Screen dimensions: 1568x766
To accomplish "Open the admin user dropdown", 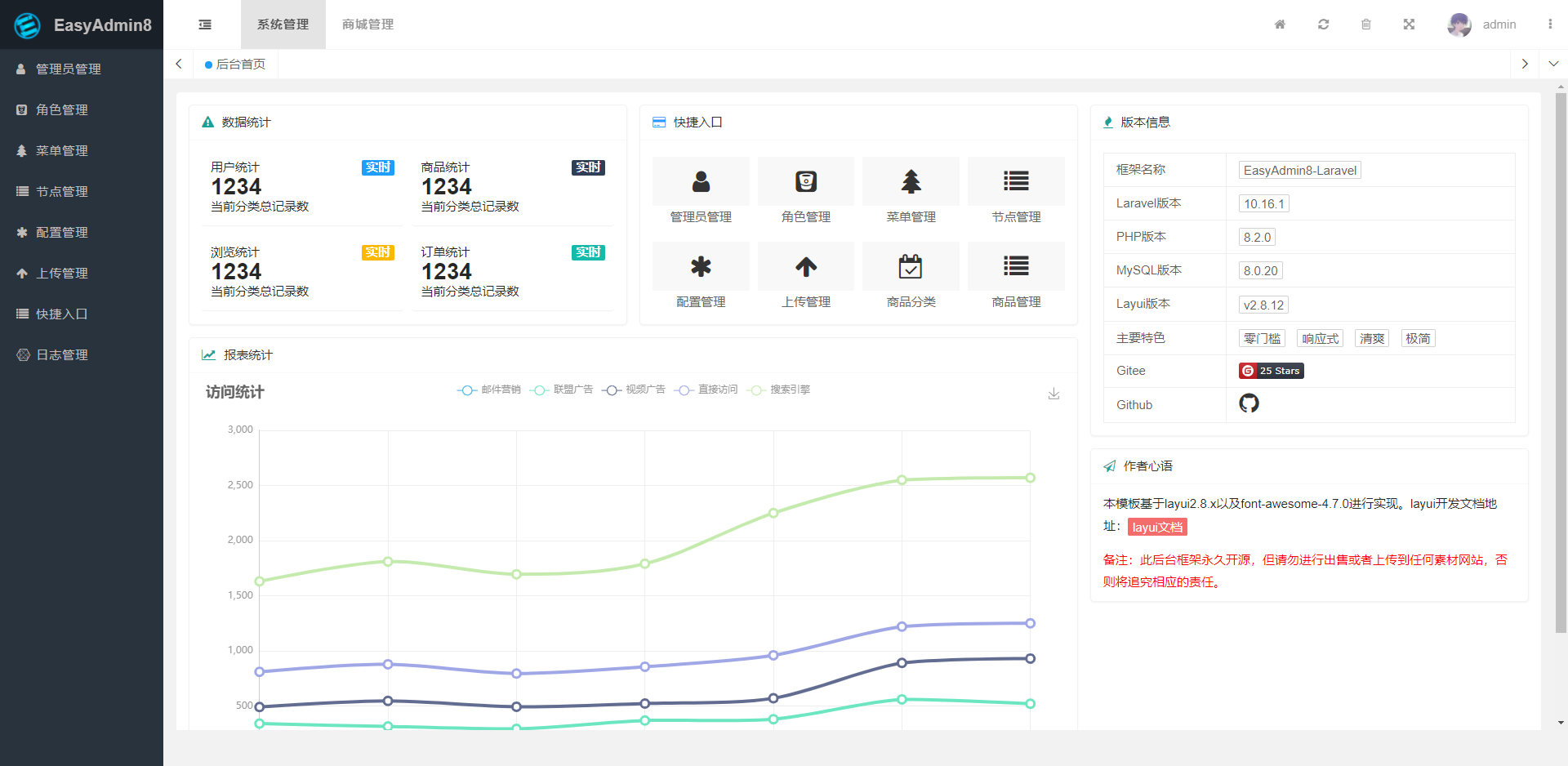I will 1499,24.
